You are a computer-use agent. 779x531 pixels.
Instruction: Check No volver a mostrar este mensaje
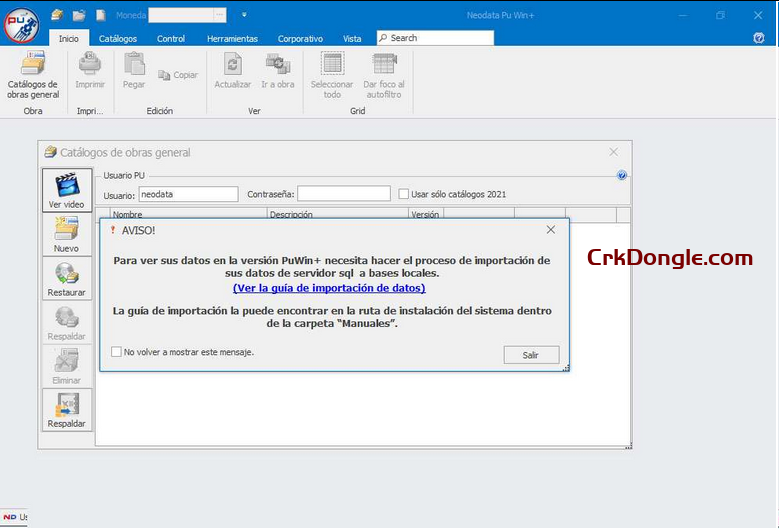(117, 352)
